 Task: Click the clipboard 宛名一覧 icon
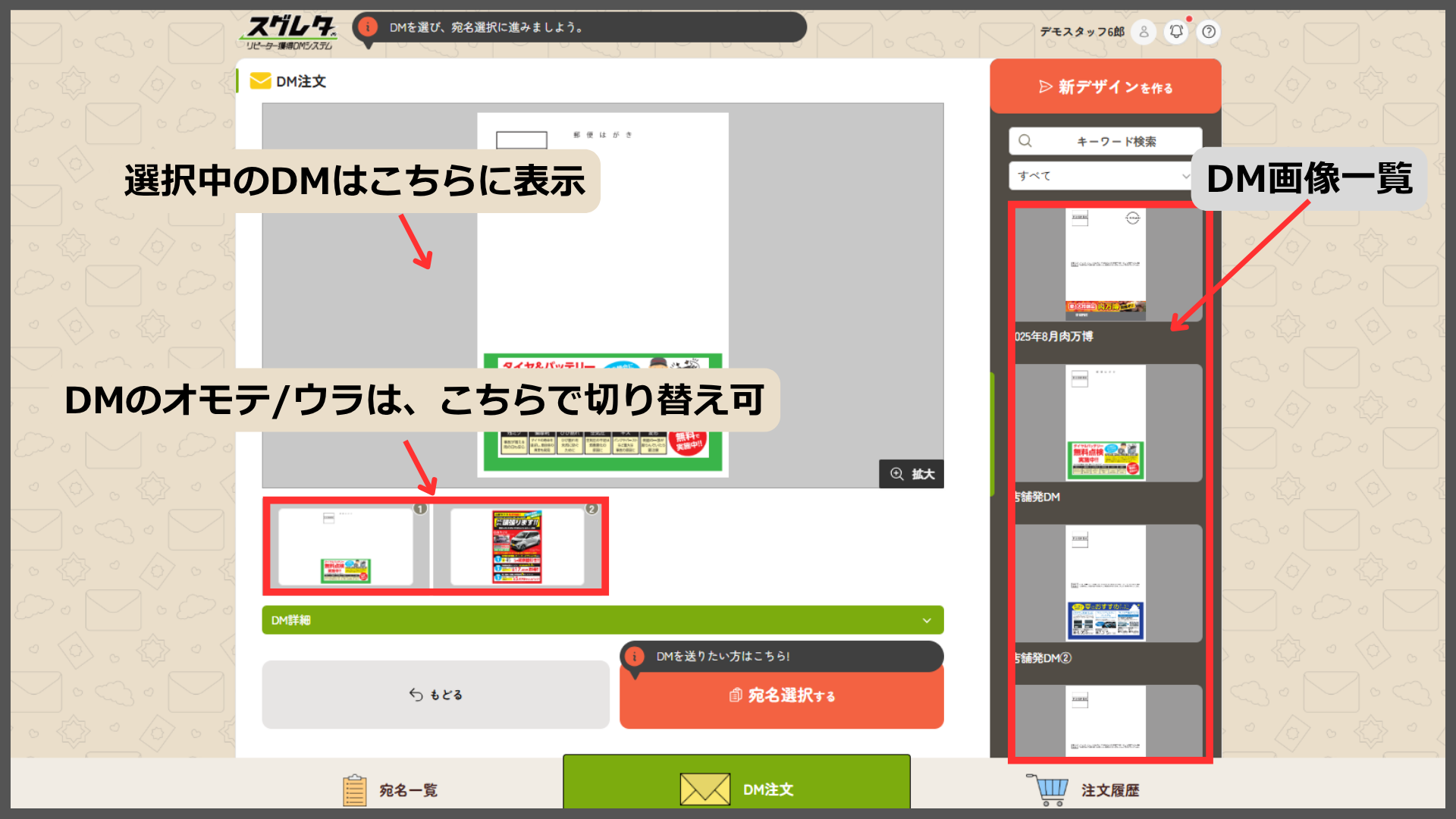tap(354, 790)
